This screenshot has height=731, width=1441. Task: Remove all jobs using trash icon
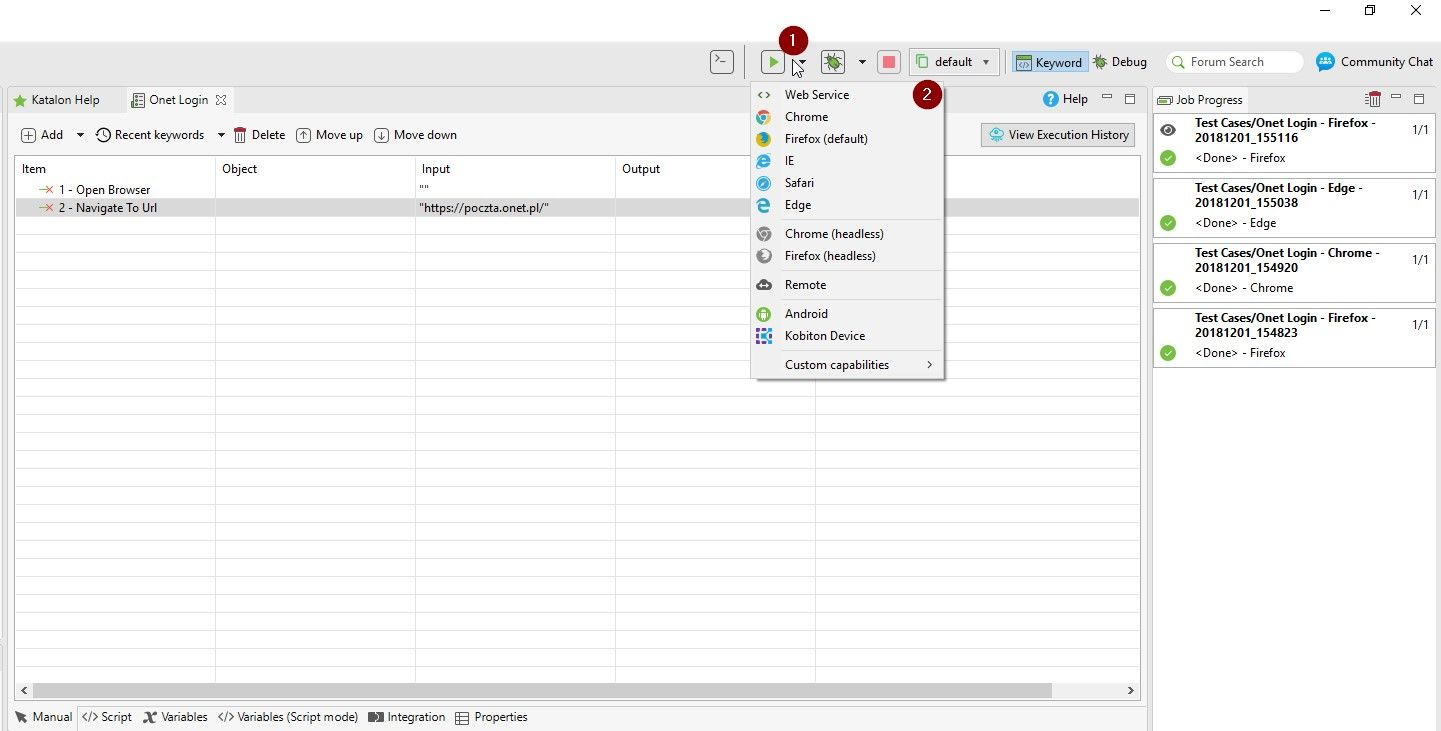point(1373,99)
